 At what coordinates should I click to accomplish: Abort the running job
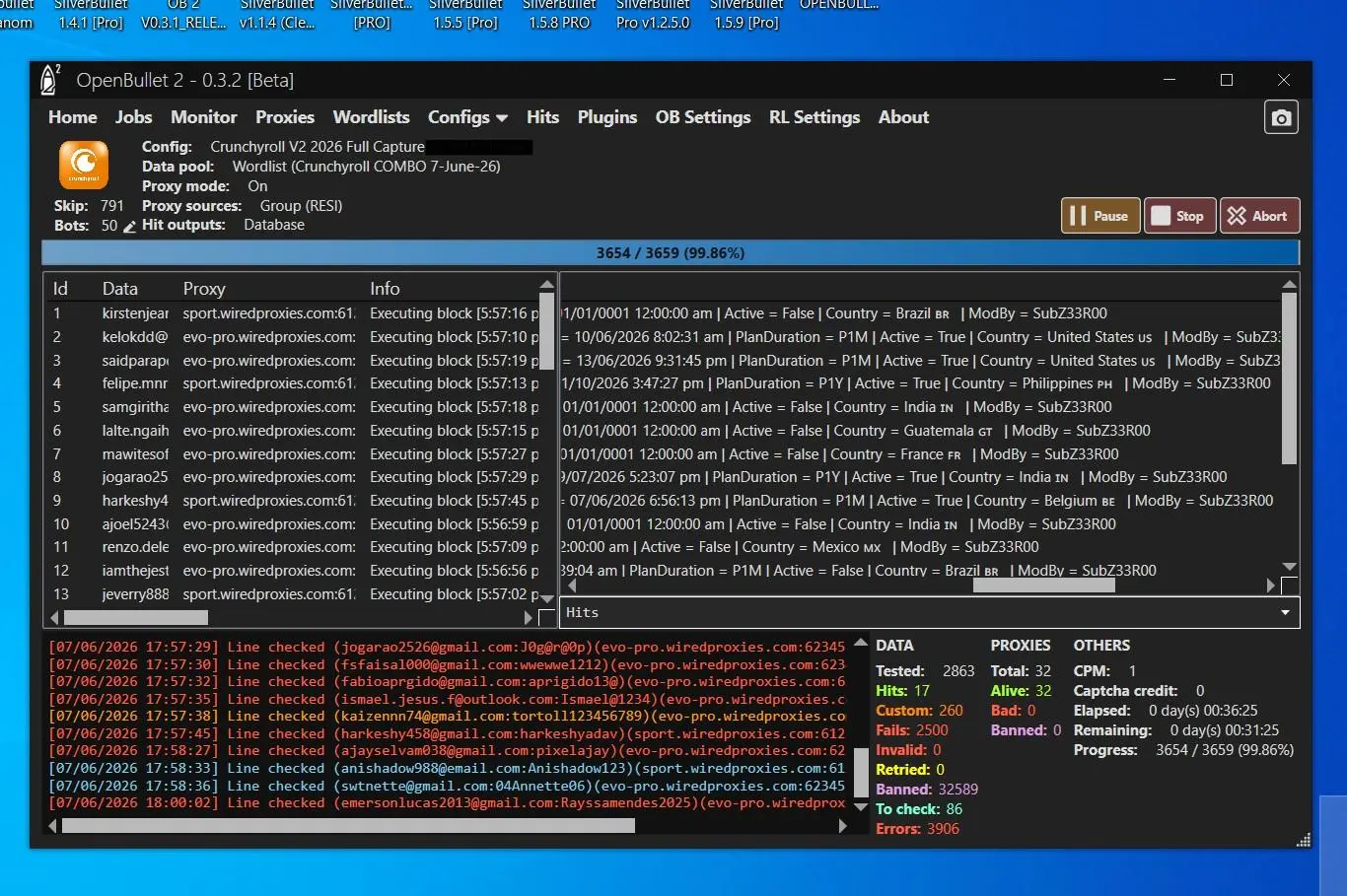point(1260,216)
